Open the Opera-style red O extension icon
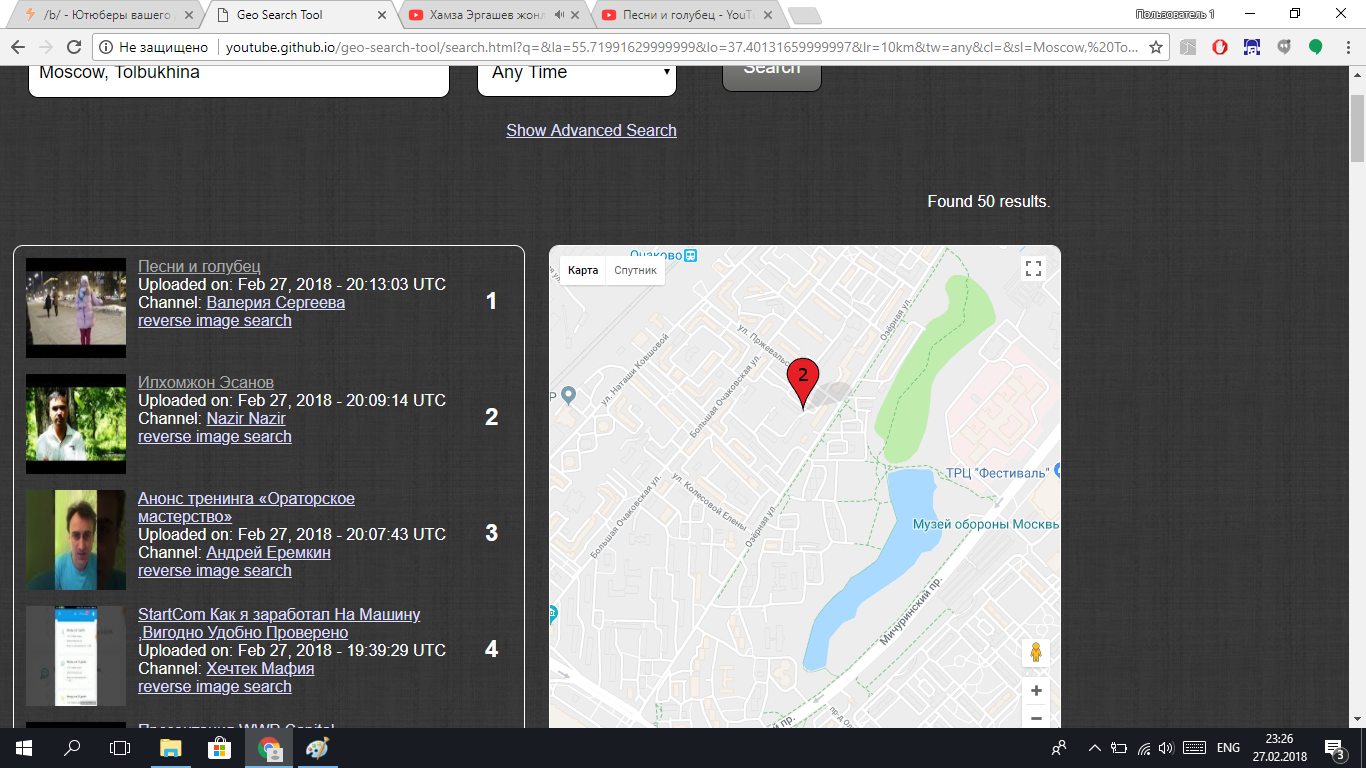The image size is (1366, 768). [x=1220, y=47]
